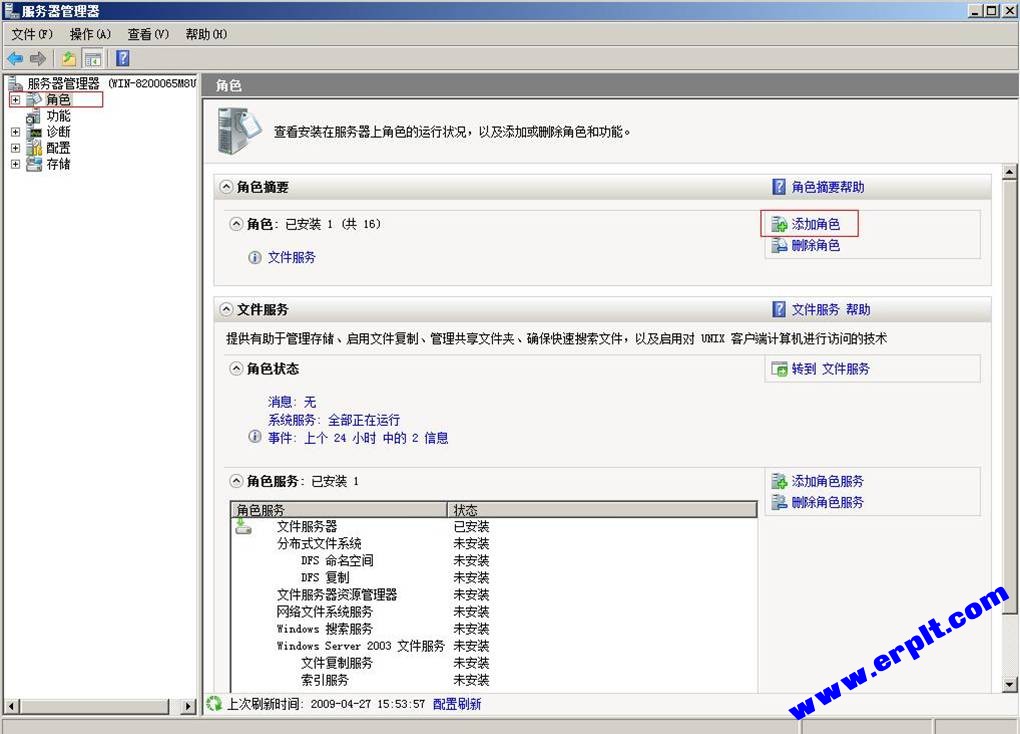
Task: Click the Show/Hide console tree icon
Action: click(93, 59)
